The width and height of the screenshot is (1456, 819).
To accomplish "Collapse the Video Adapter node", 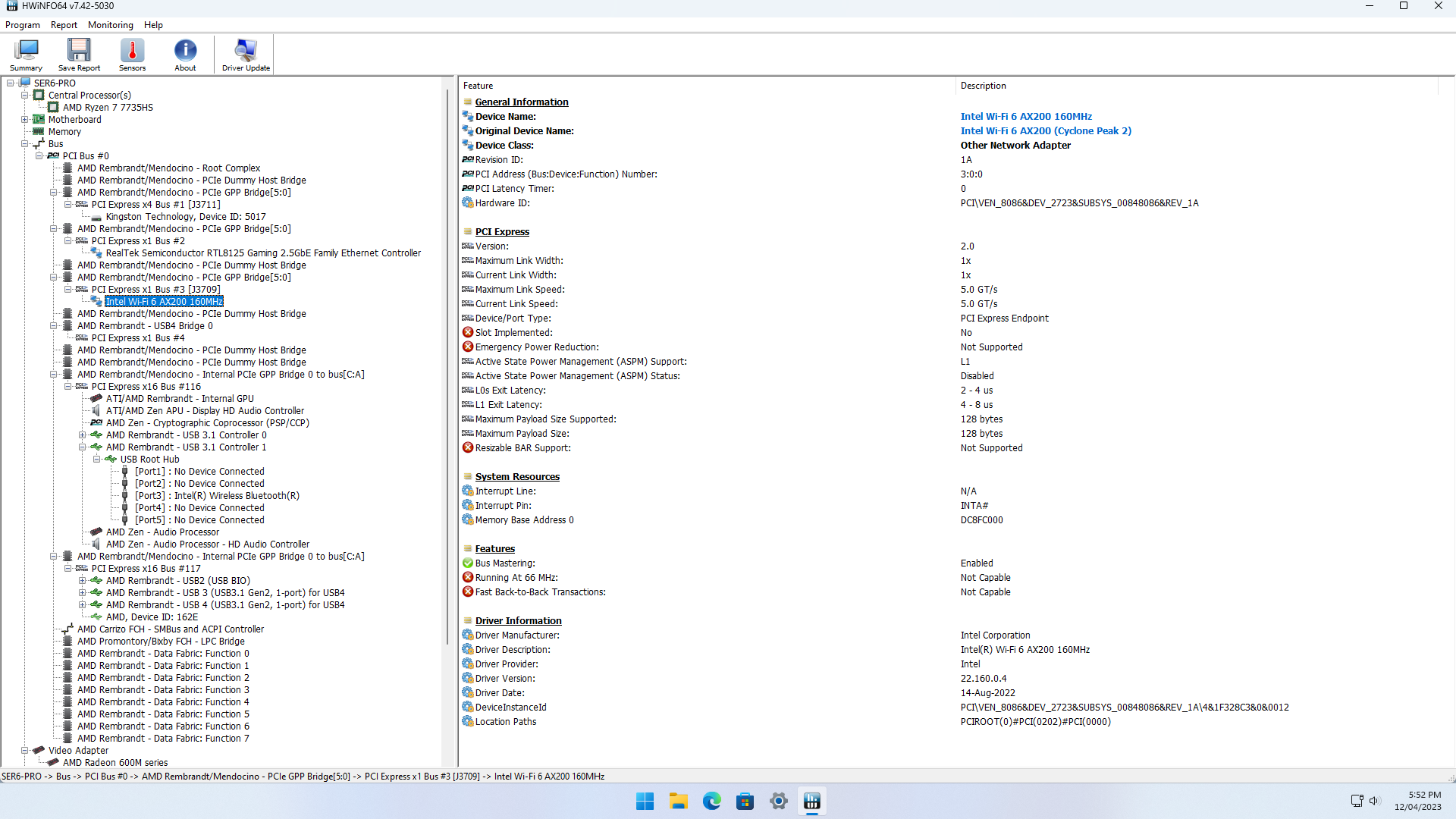I will (25, 751).
